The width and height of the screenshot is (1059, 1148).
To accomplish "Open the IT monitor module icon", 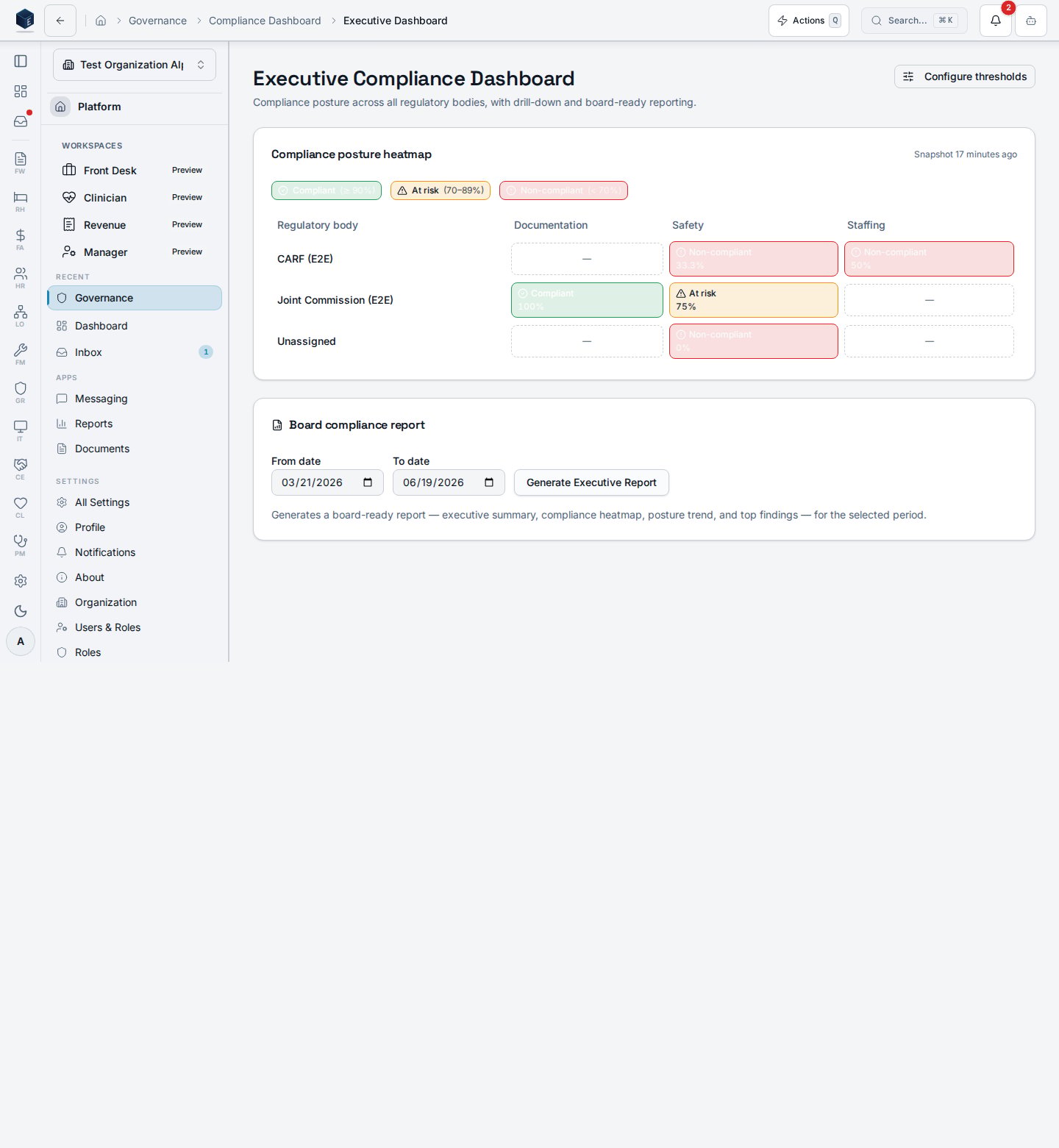I will pos(21,430).
